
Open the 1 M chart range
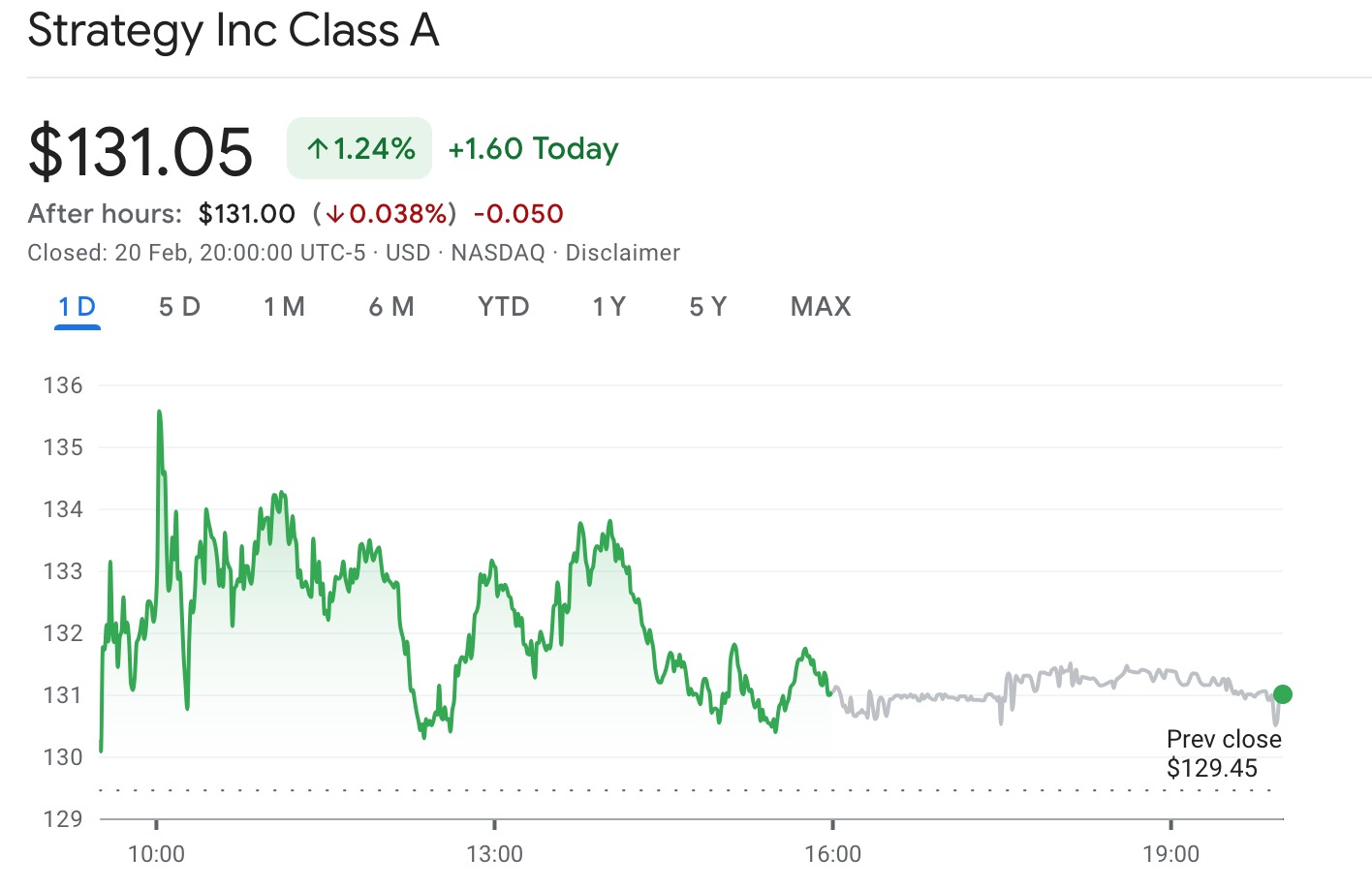pyautogui.click(x=284, y=307)
